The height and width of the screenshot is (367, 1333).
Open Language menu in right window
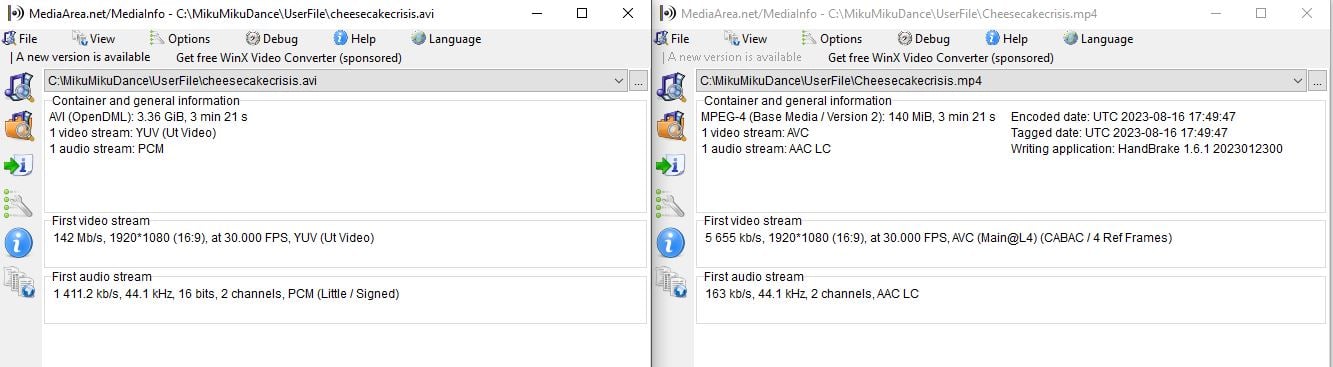tap(1097, 39)
